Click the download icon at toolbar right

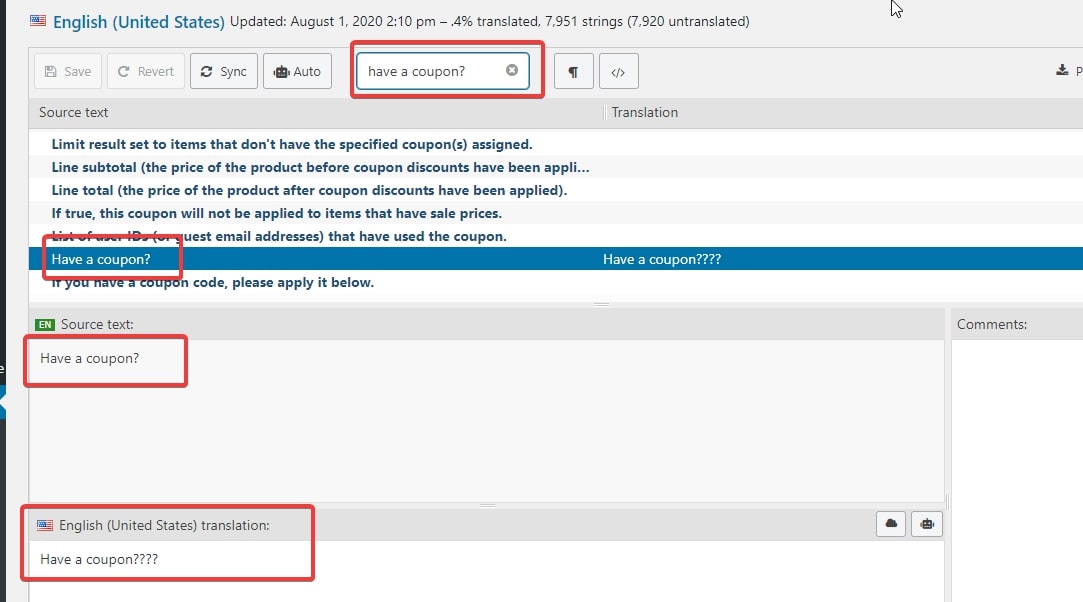coord(1062,70)
